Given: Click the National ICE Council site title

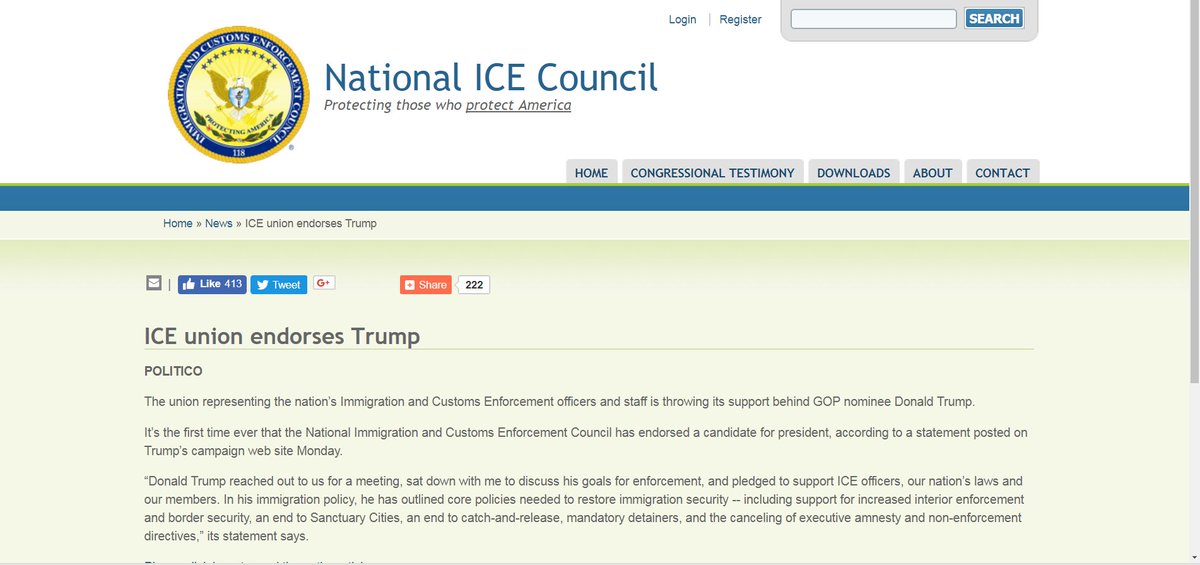Looking at the screenshot, I should point(491,77).
